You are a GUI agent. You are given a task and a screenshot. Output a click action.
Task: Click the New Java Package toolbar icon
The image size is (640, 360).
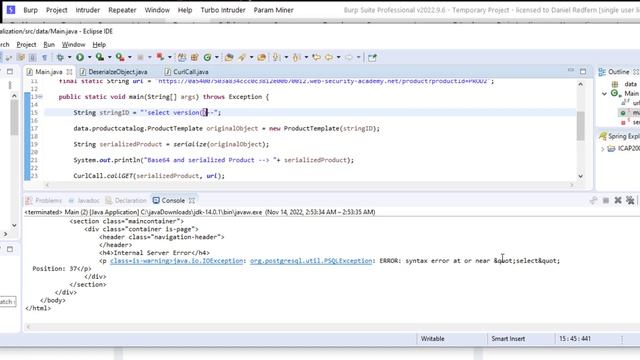[195, 58]
